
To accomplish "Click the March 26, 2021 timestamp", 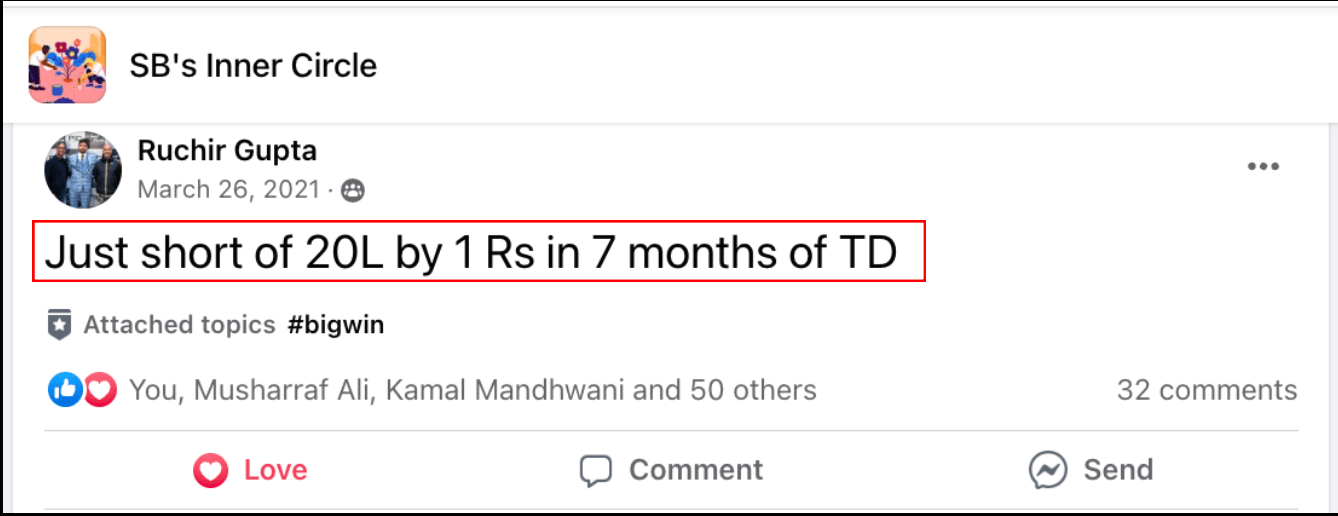I will pos(228,190).
